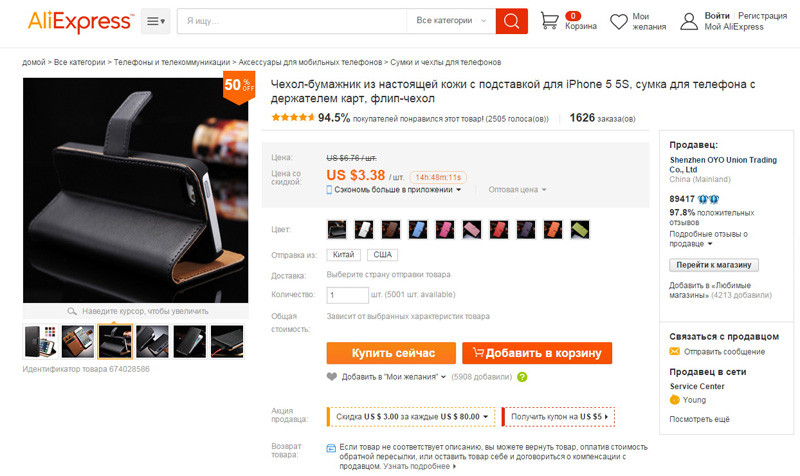Click the quantity input field

point(347,295)
